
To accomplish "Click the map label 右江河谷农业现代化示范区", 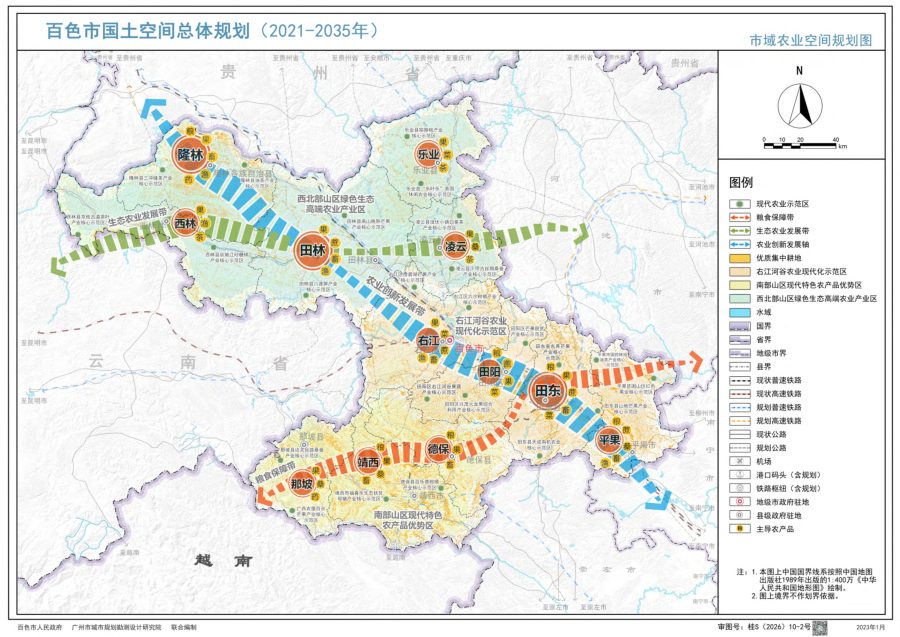I will click(481, 326).
